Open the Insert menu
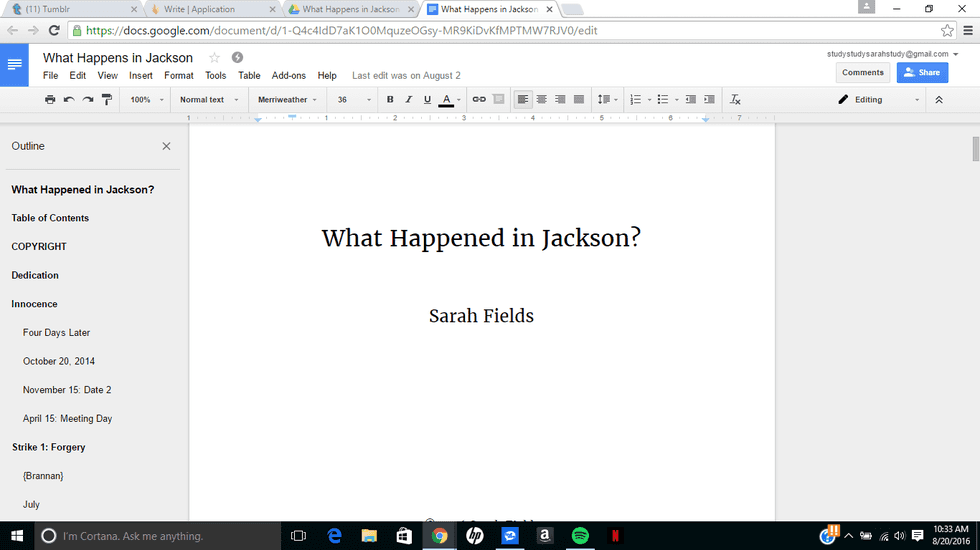Viewport: 980px width, 550px height. 141,76
